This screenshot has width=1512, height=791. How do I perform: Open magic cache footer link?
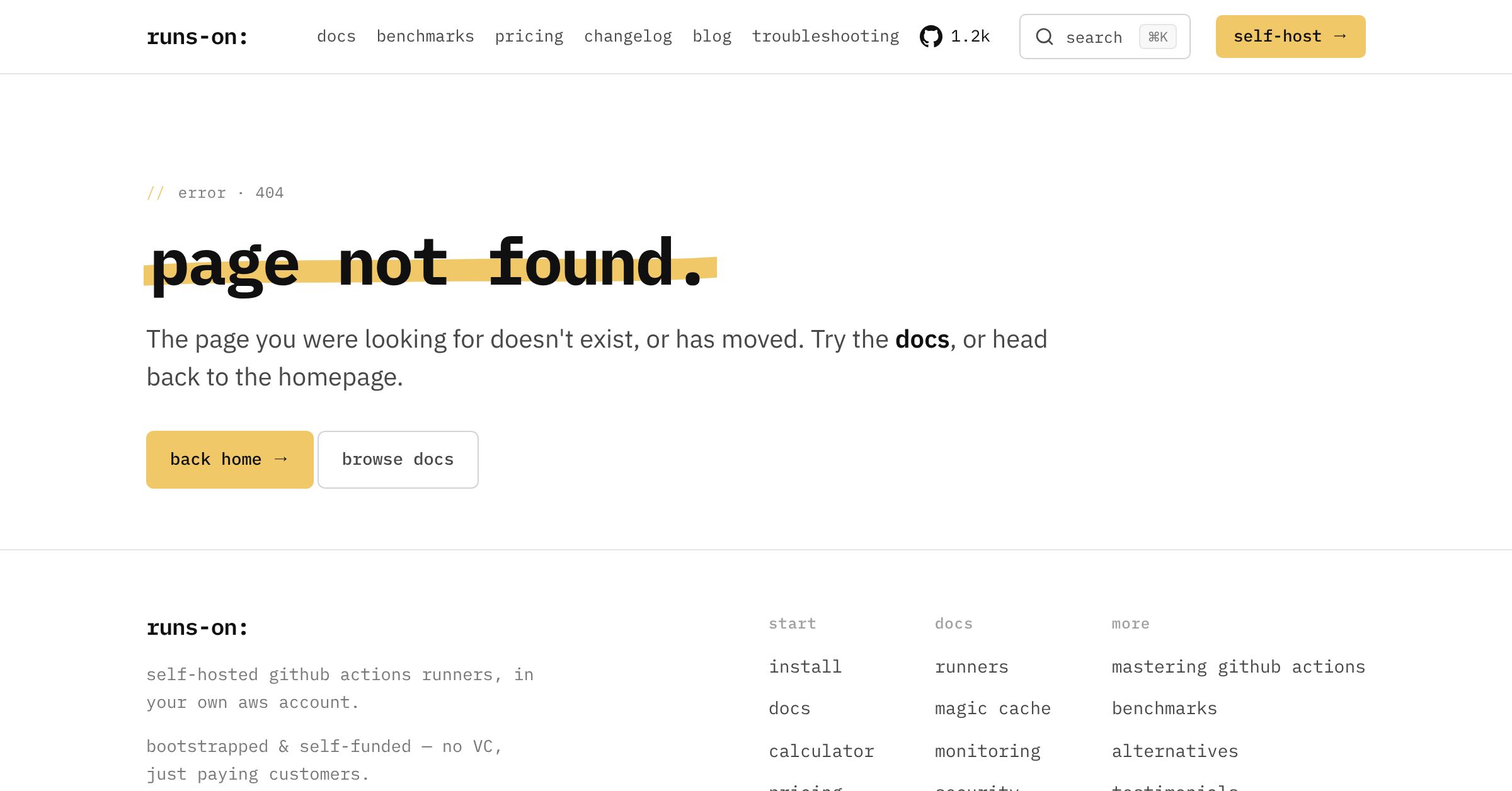(x=993, y=708)
